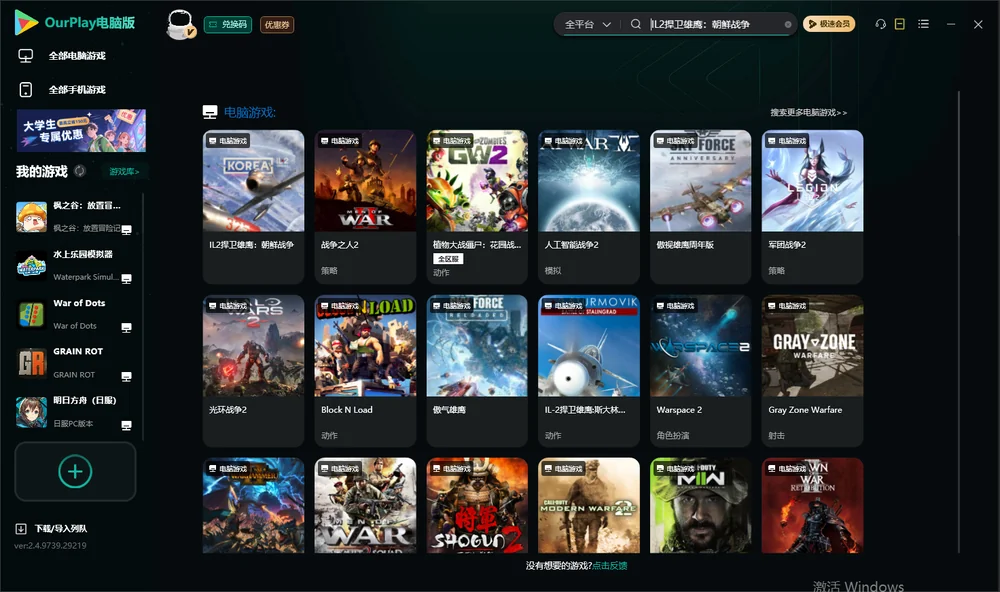Click the 极速会员 membership button
Viewport: 1000px width, 592px height.
[x=828, y=24]
